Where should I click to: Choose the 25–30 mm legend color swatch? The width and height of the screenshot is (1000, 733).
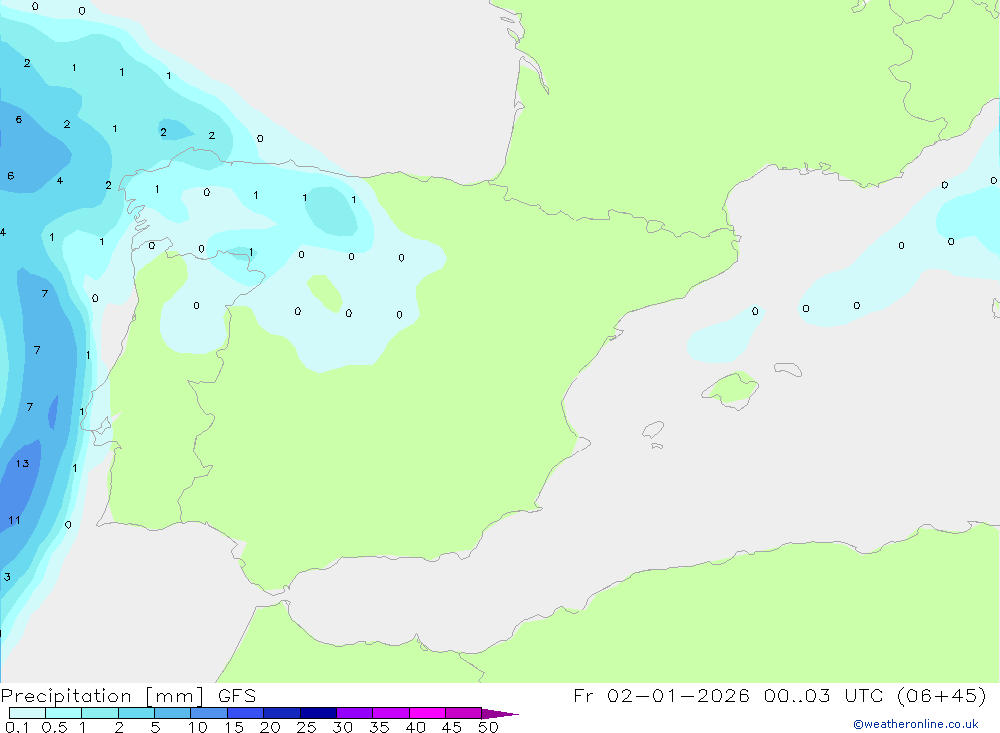pyautogui.click(x=318, y=713)
